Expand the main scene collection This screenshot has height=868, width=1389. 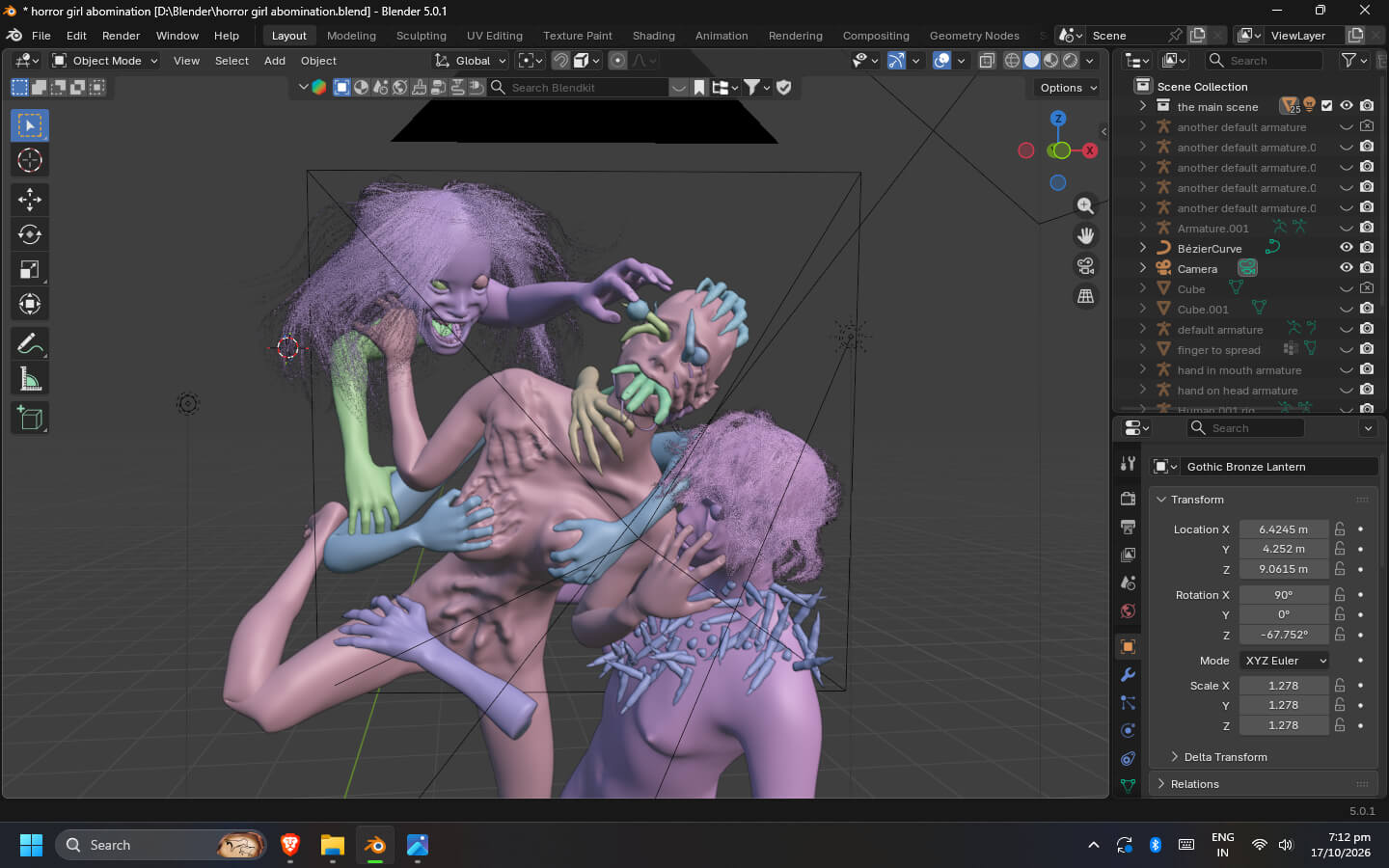1143,106
